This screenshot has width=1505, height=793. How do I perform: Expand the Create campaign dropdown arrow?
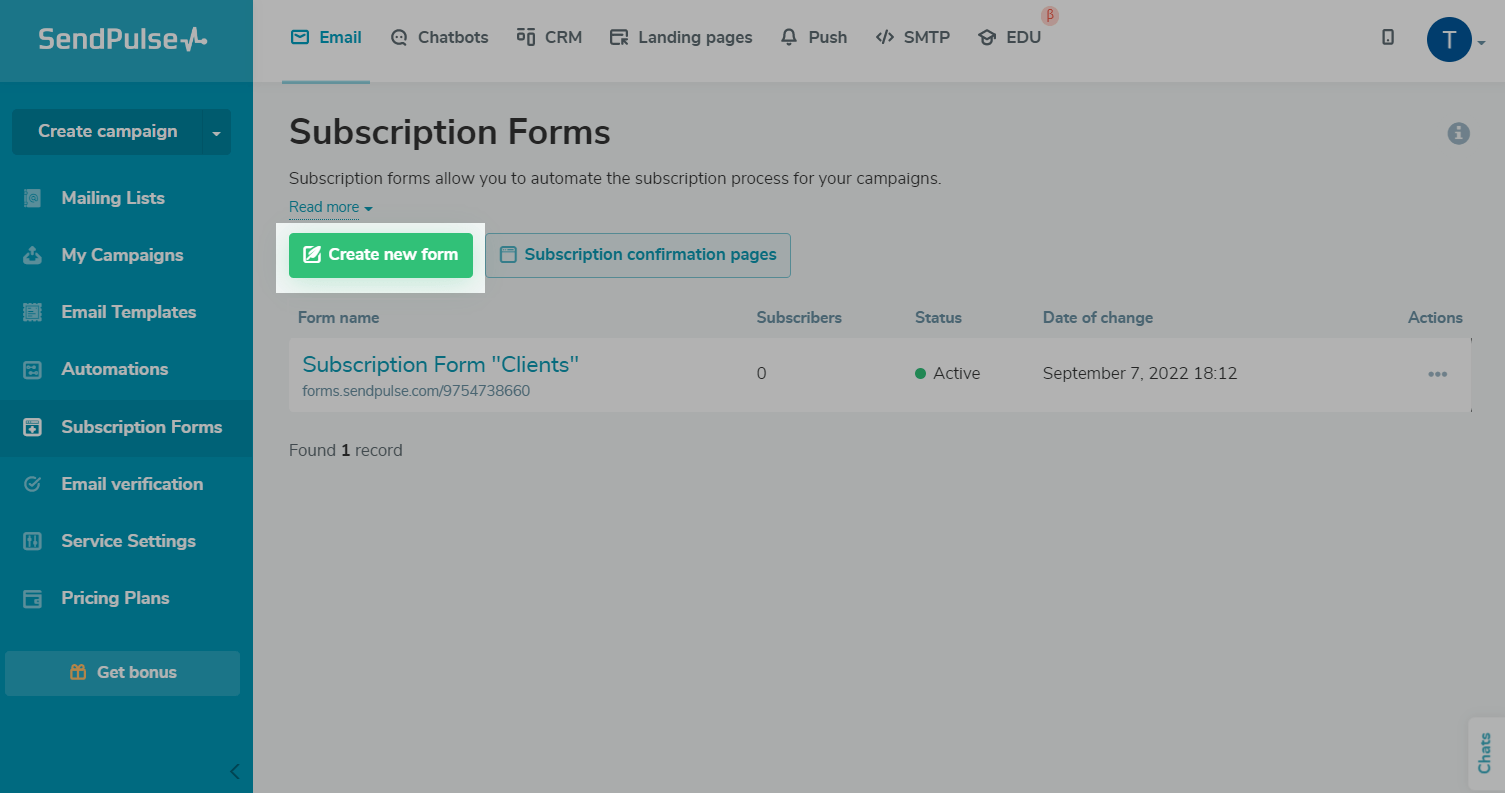[216, 133]
